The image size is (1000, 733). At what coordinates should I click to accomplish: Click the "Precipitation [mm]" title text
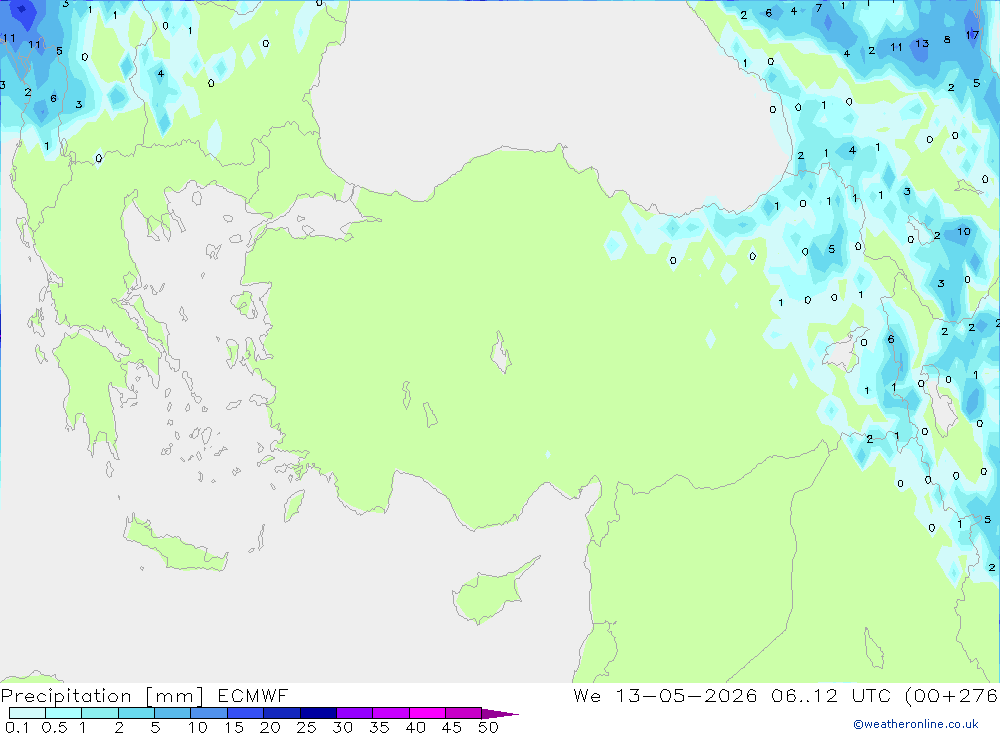tap(103, 696)
